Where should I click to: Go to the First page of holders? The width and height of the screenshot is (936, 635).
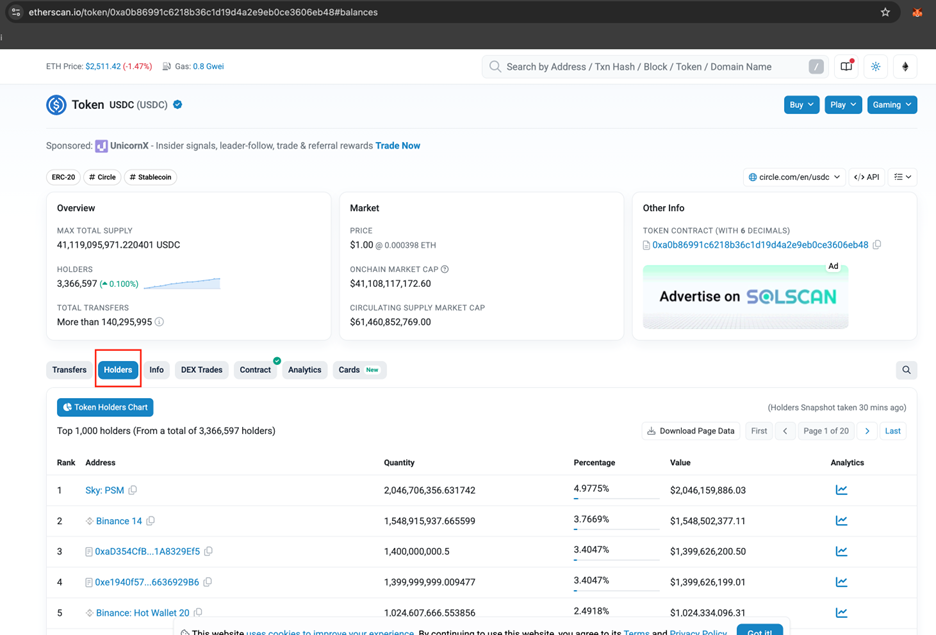coord(759,431)
